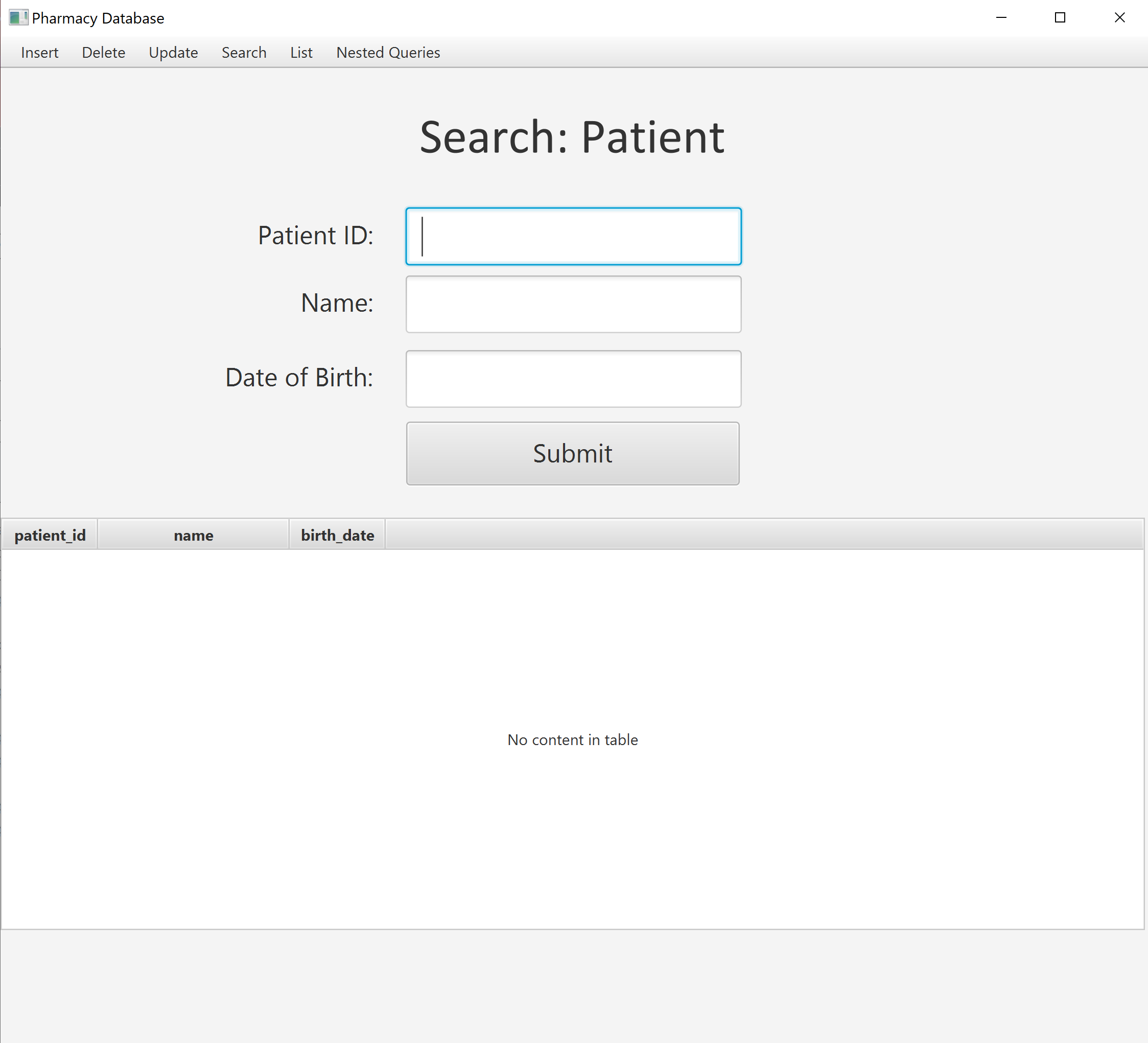Click inside the Name field

point(572,304)
